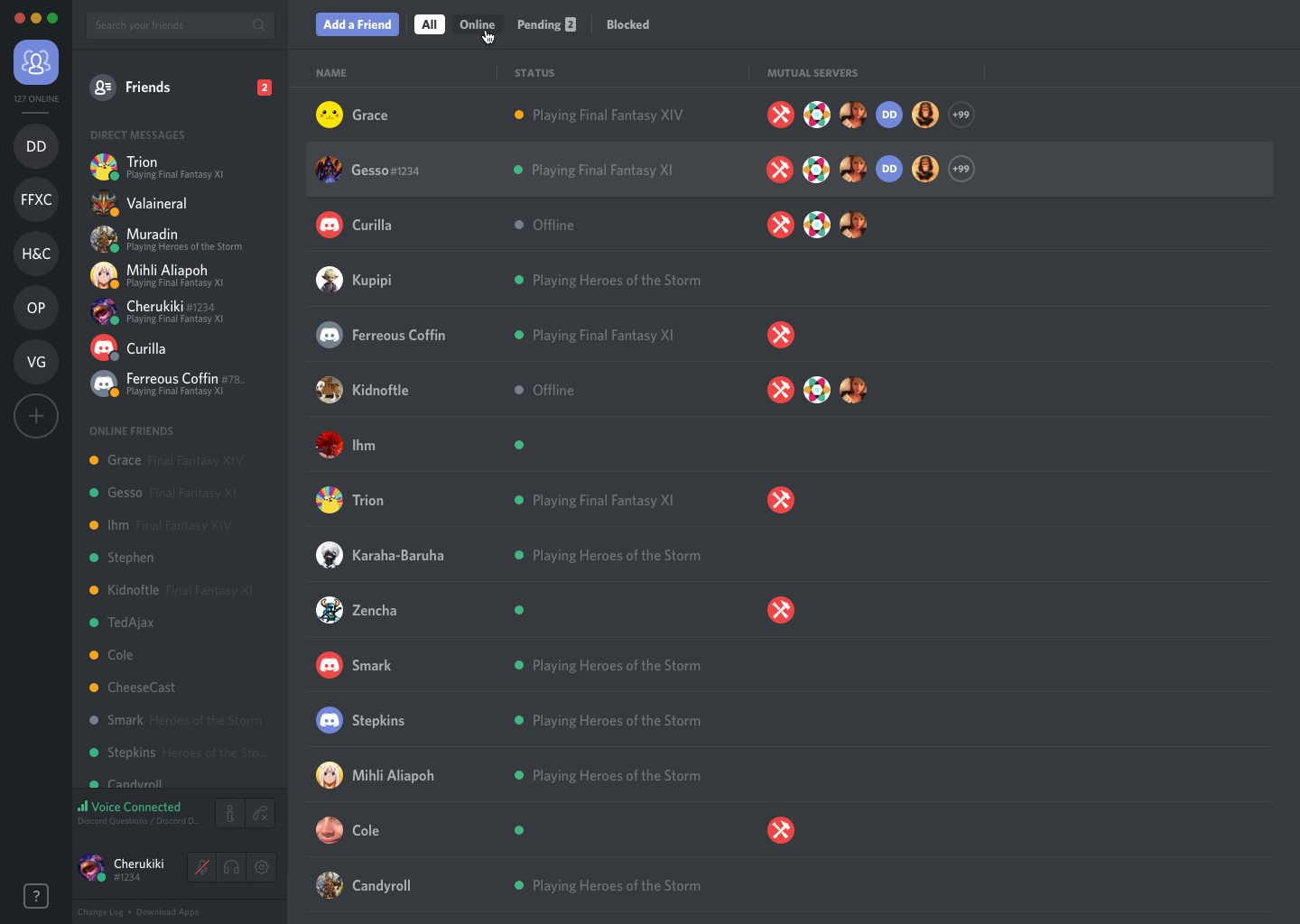Open direct message with Muradin
Image resolution: width=1300 pixels, height=924 pixels.
coord(181,239)
